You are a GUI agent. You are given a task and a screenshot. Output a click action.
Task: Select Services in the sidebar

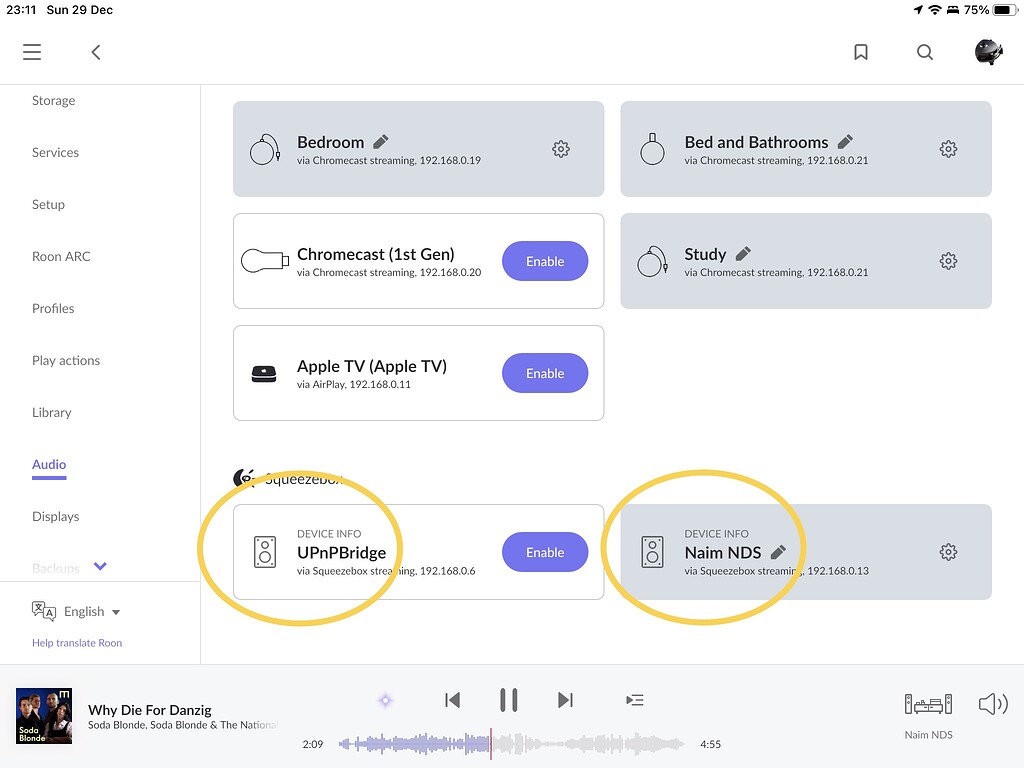tap(55, 152)
